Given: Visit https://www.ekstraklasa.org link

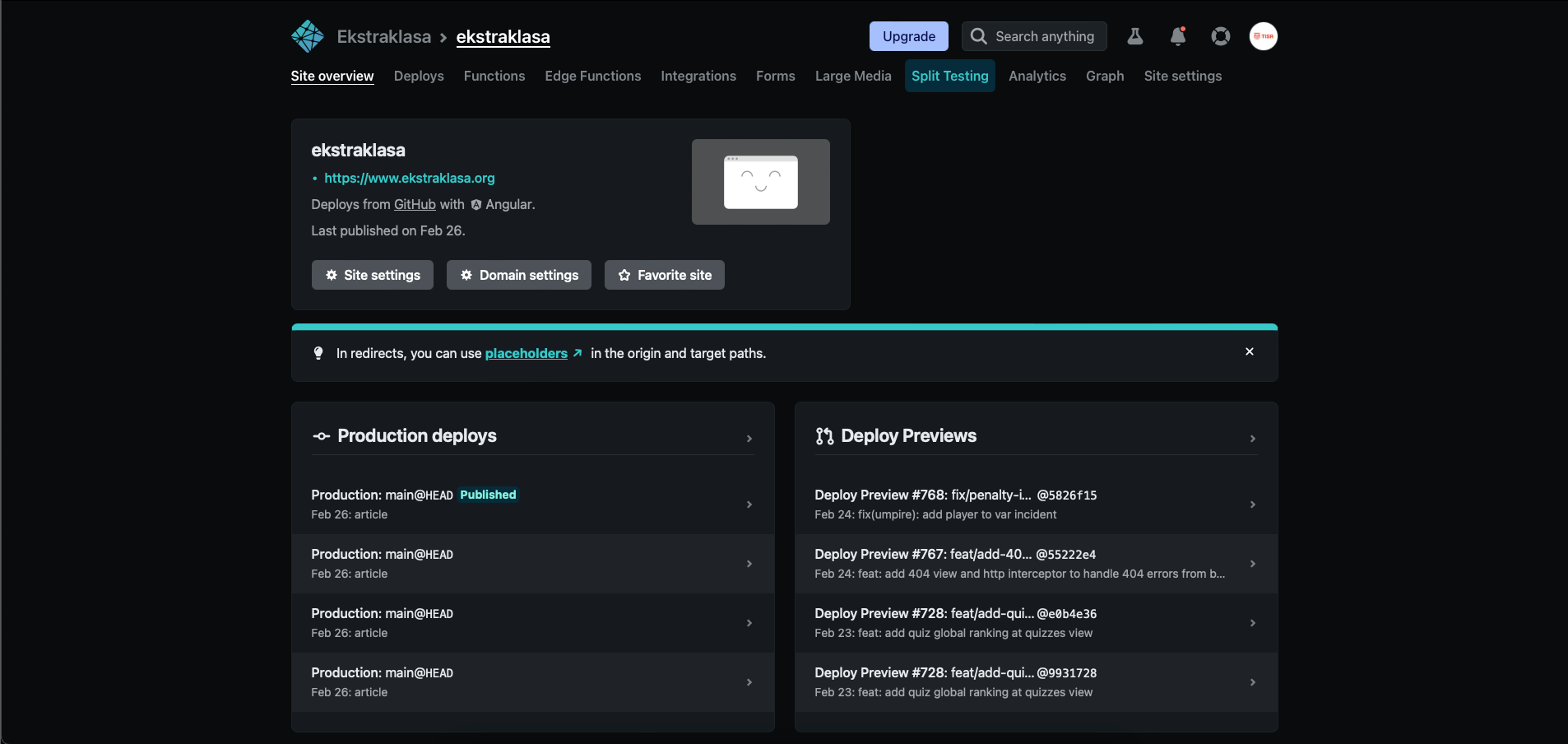Looking at the screenshot, I should [x=410, y=178].
